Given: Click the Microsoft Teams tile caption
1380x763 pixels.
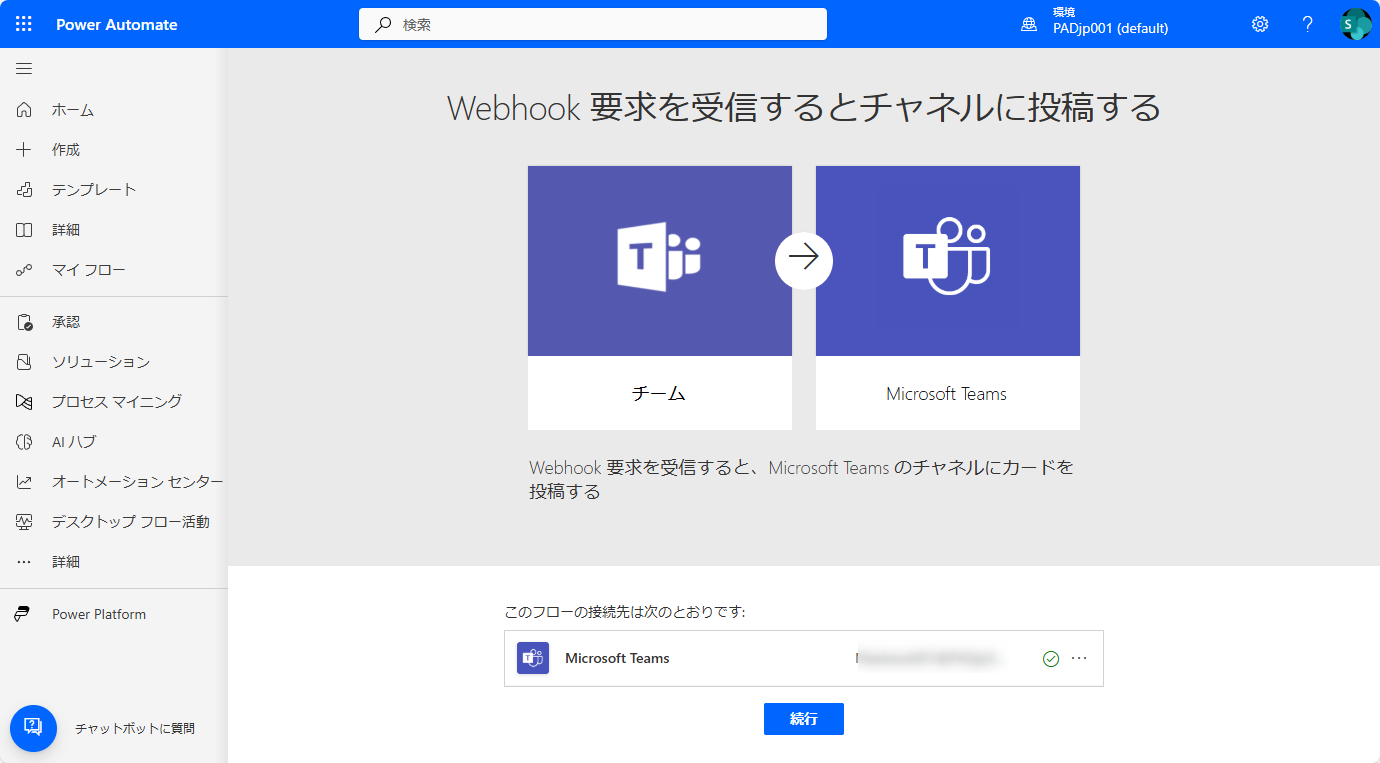Looking at the screenshot, I should [x=947, y=394].
